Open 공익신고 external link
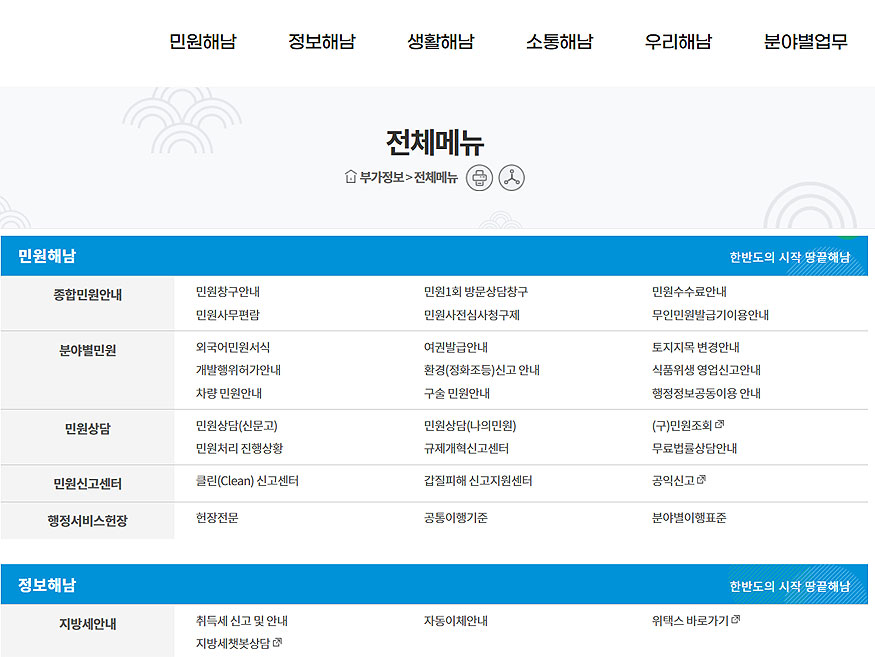 [x=678, y=481]
